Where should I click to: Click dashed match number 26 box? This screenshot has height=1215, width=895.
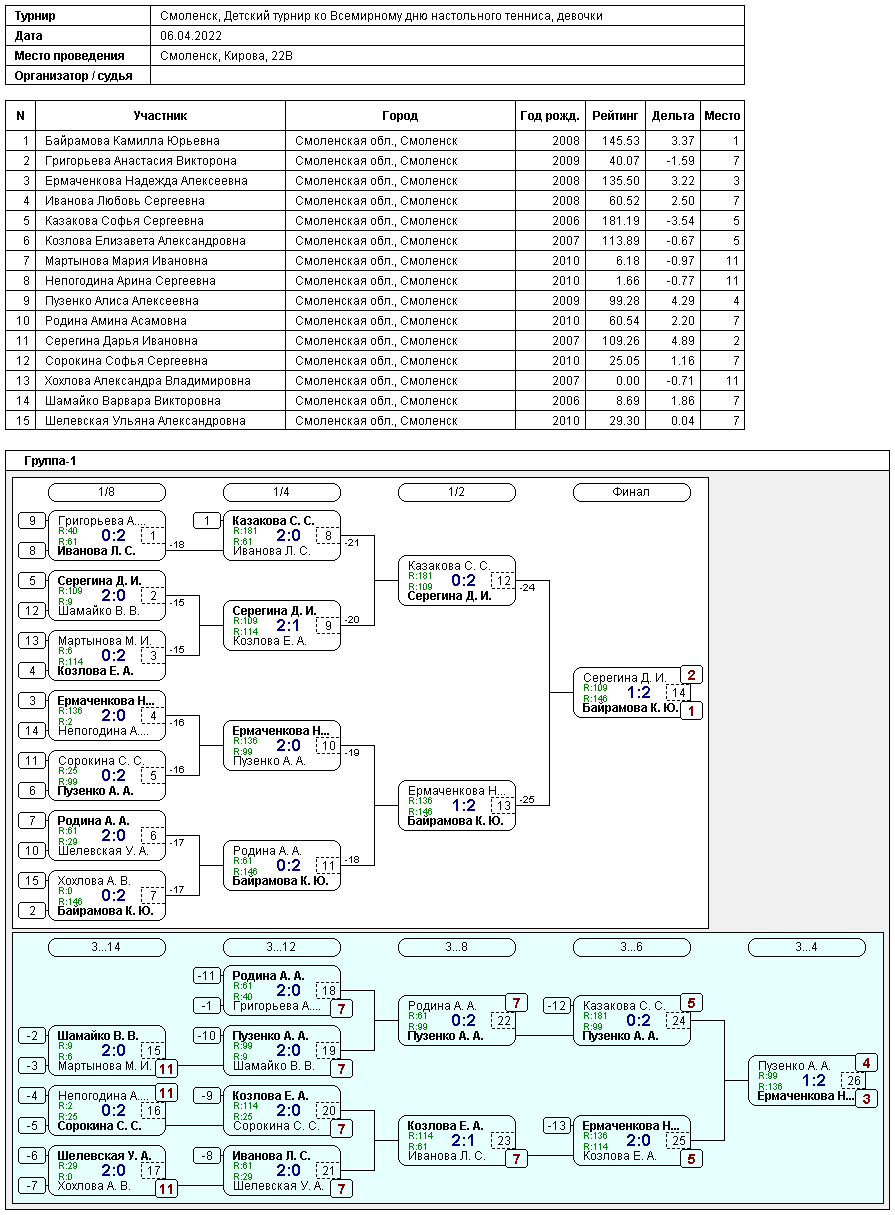[853, 1080]
